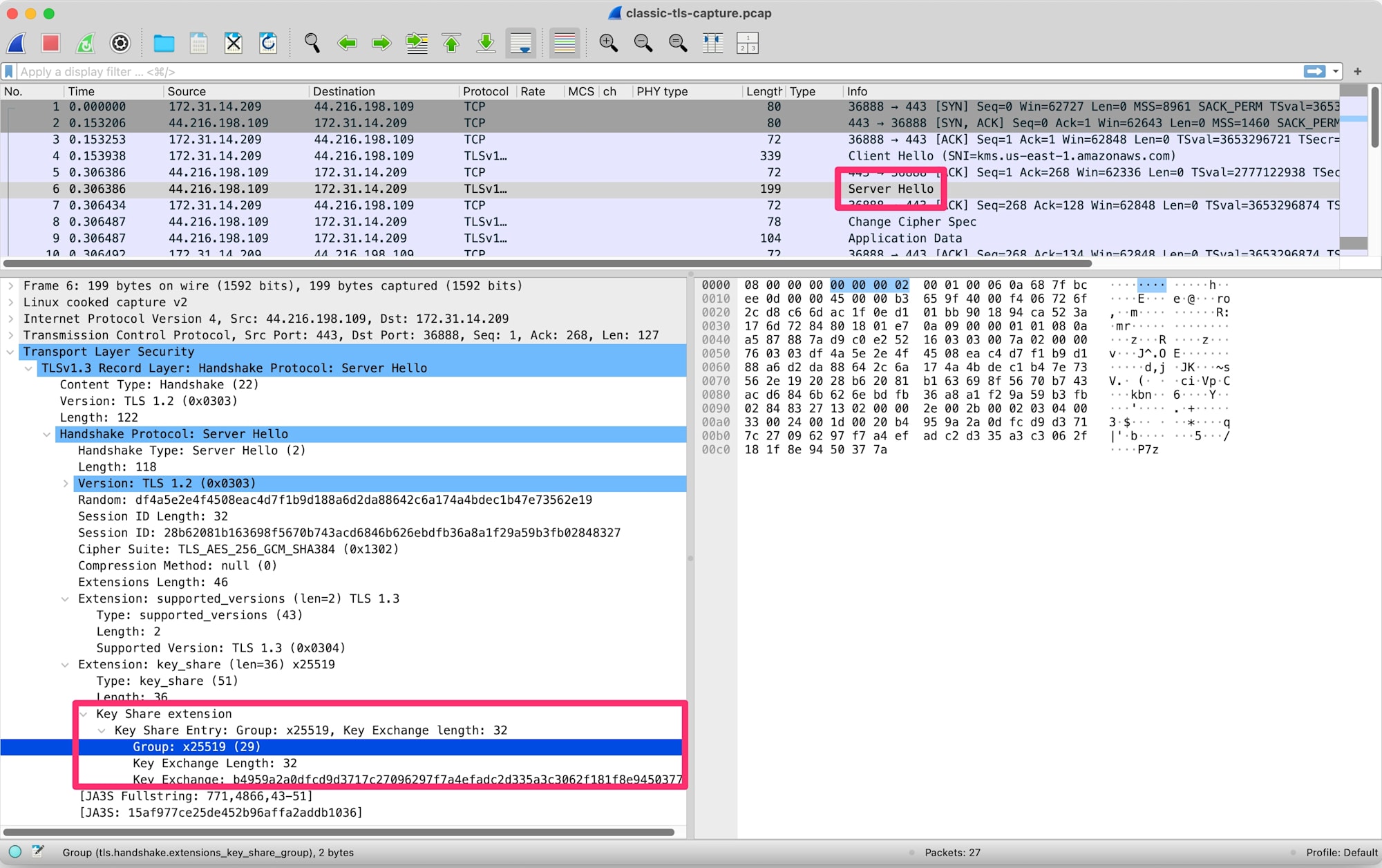Sort by the Time column header
This screenshot has width=1382, height=868.
point(113,91)
